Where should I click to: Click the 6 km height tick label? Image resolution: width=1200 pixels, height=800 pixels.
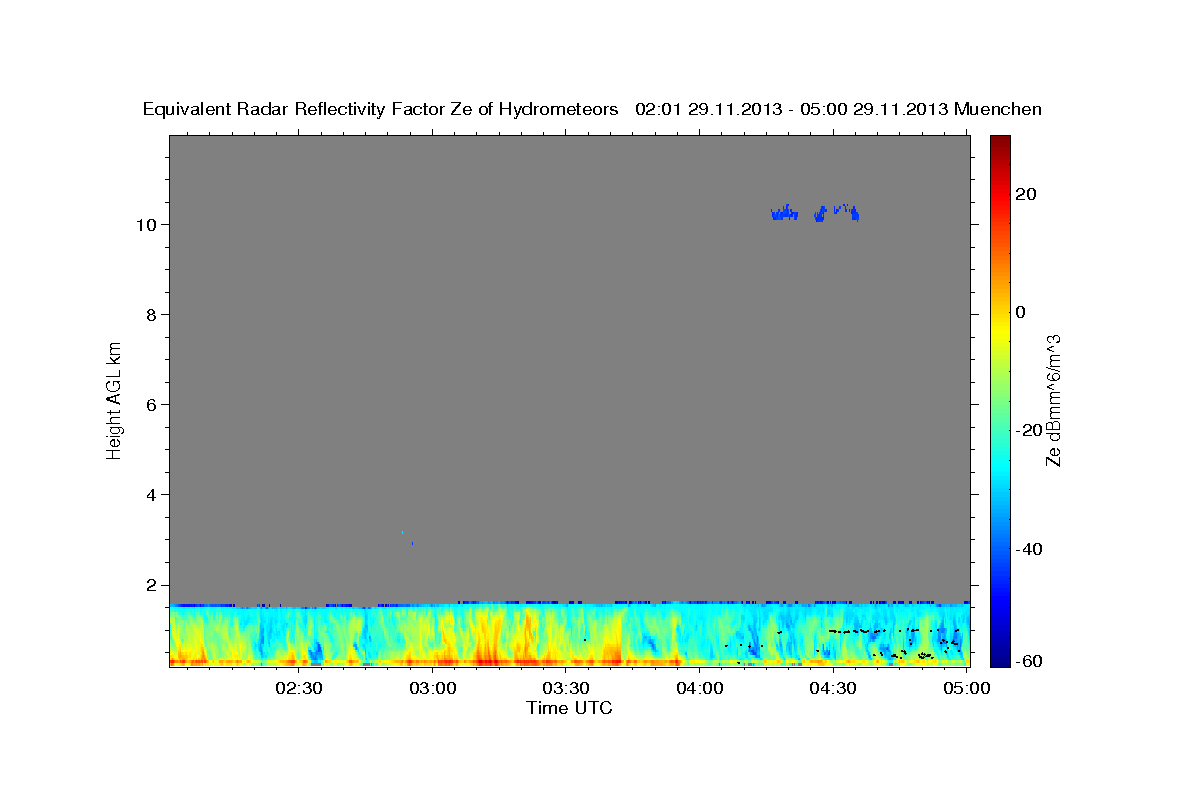pyautogui.click(x=152, y=404)
